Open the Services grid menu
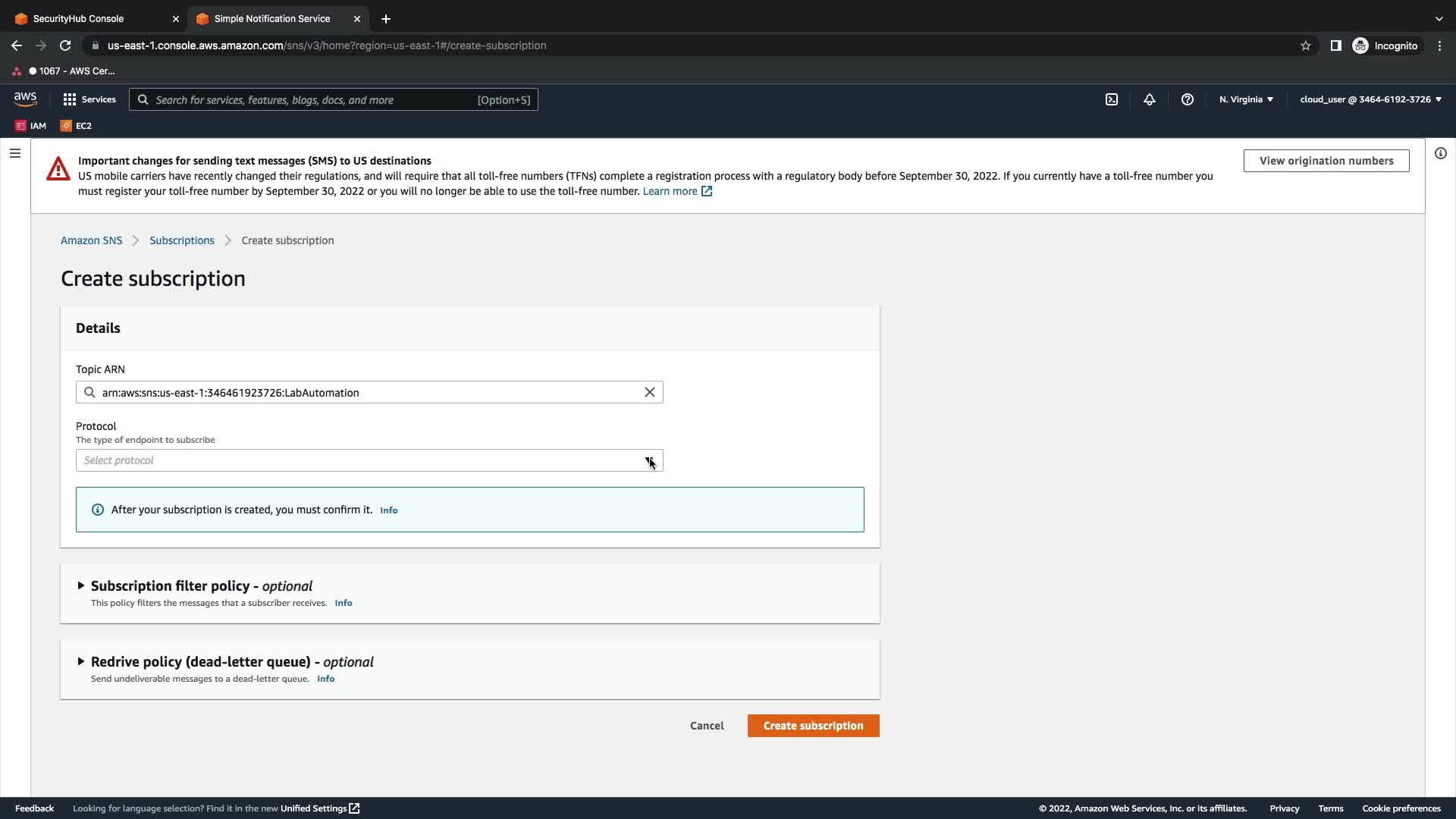Viewport: 1456px width, 819px height. (89, 99)
